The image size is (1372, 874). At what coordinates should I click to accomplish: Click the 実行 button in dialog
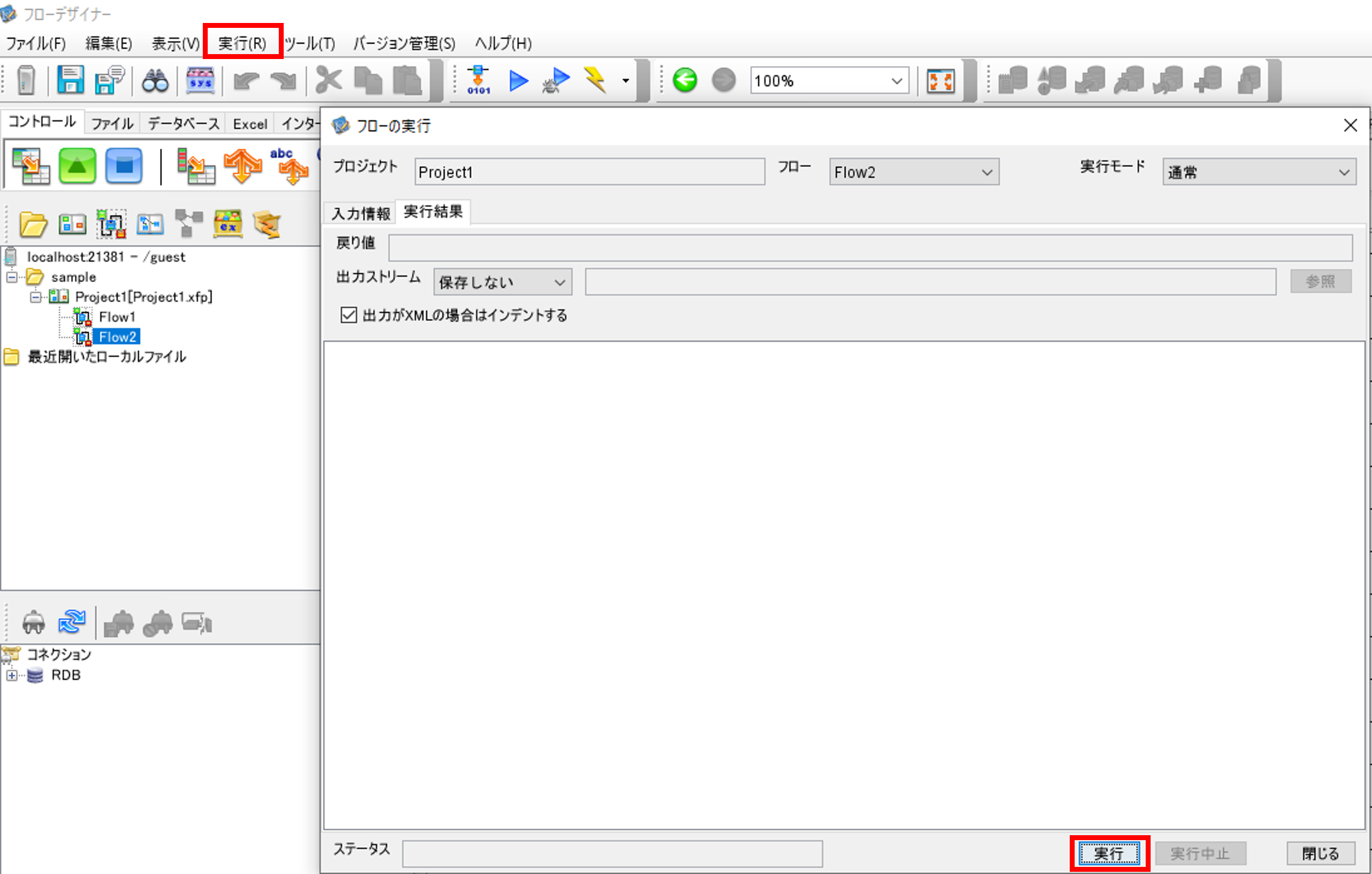click(1109, 853)
